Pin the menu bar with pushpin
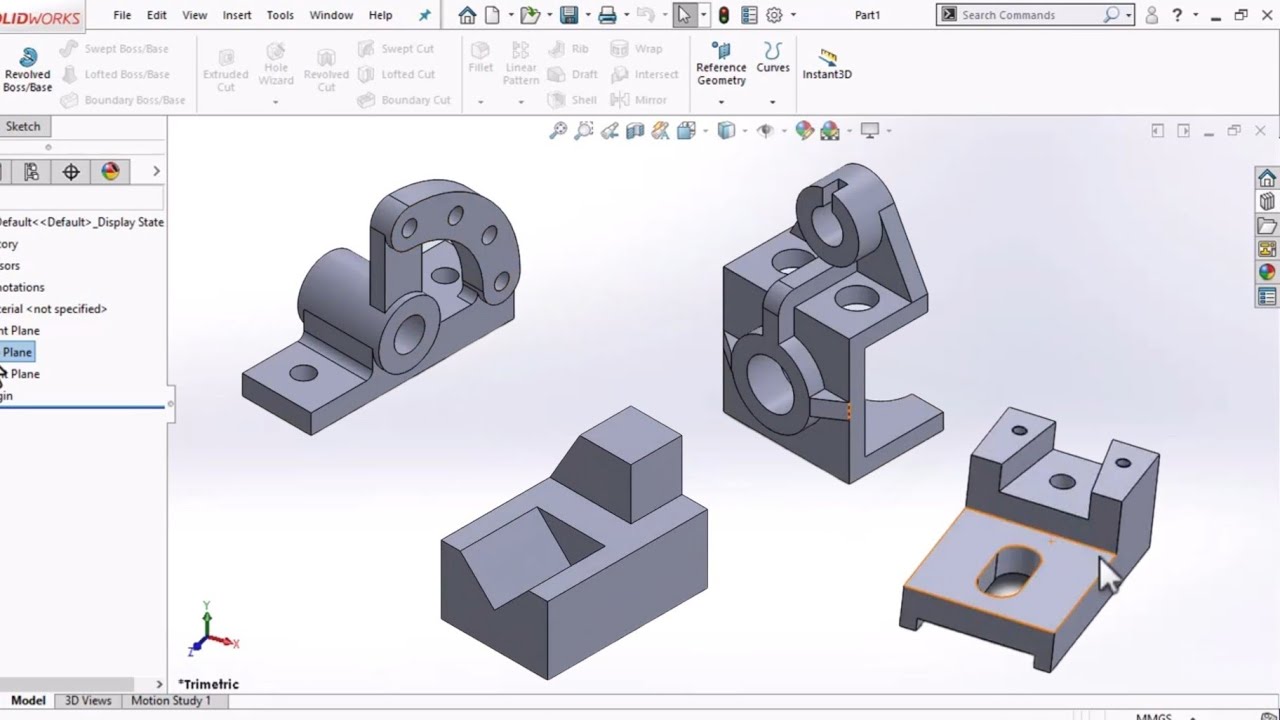 point(425,15)
